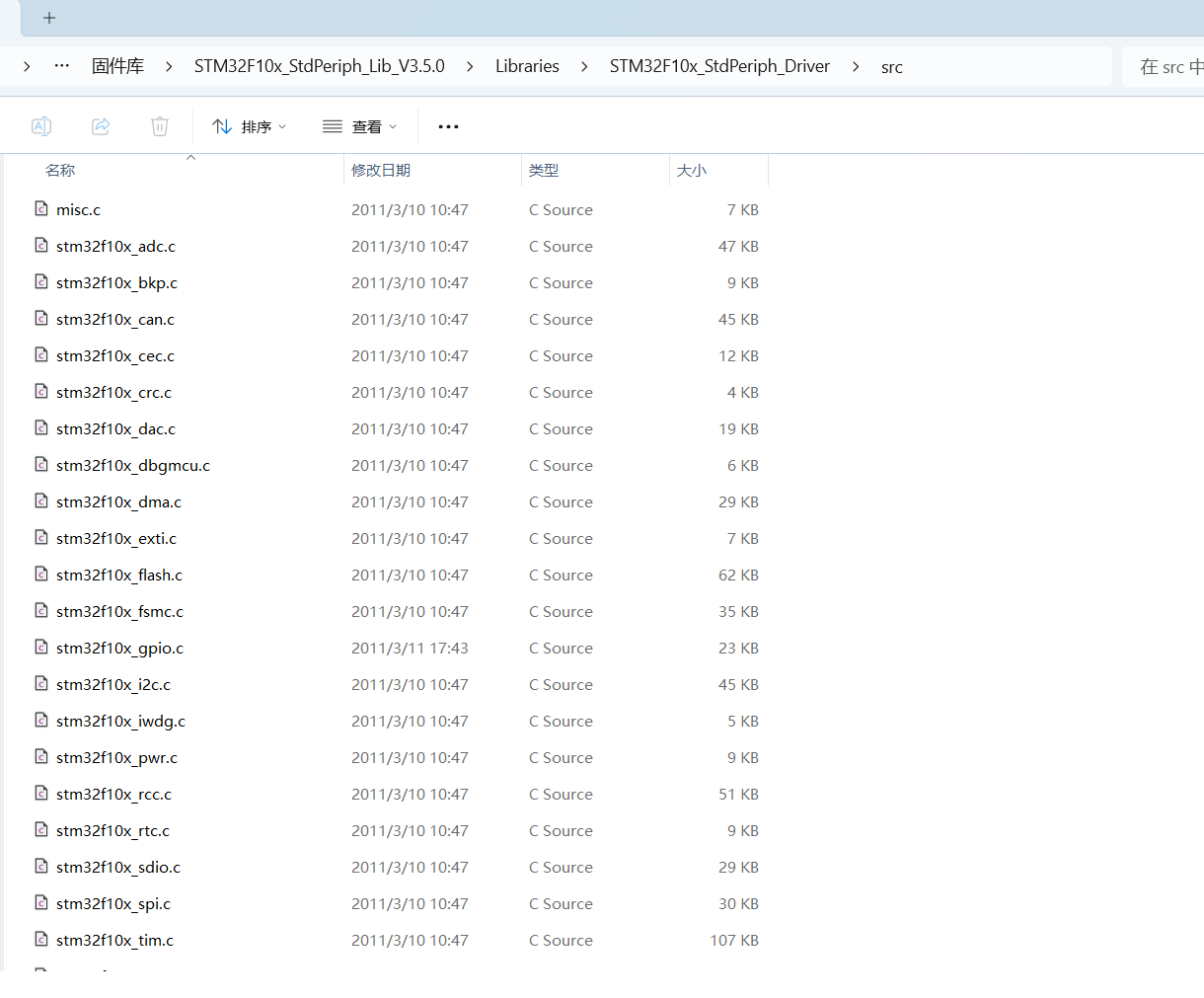Viewport: 1204px width, 998px height.
Task: Select the stm32f10x_crc.c file icon
Action: tap(41, 391)
